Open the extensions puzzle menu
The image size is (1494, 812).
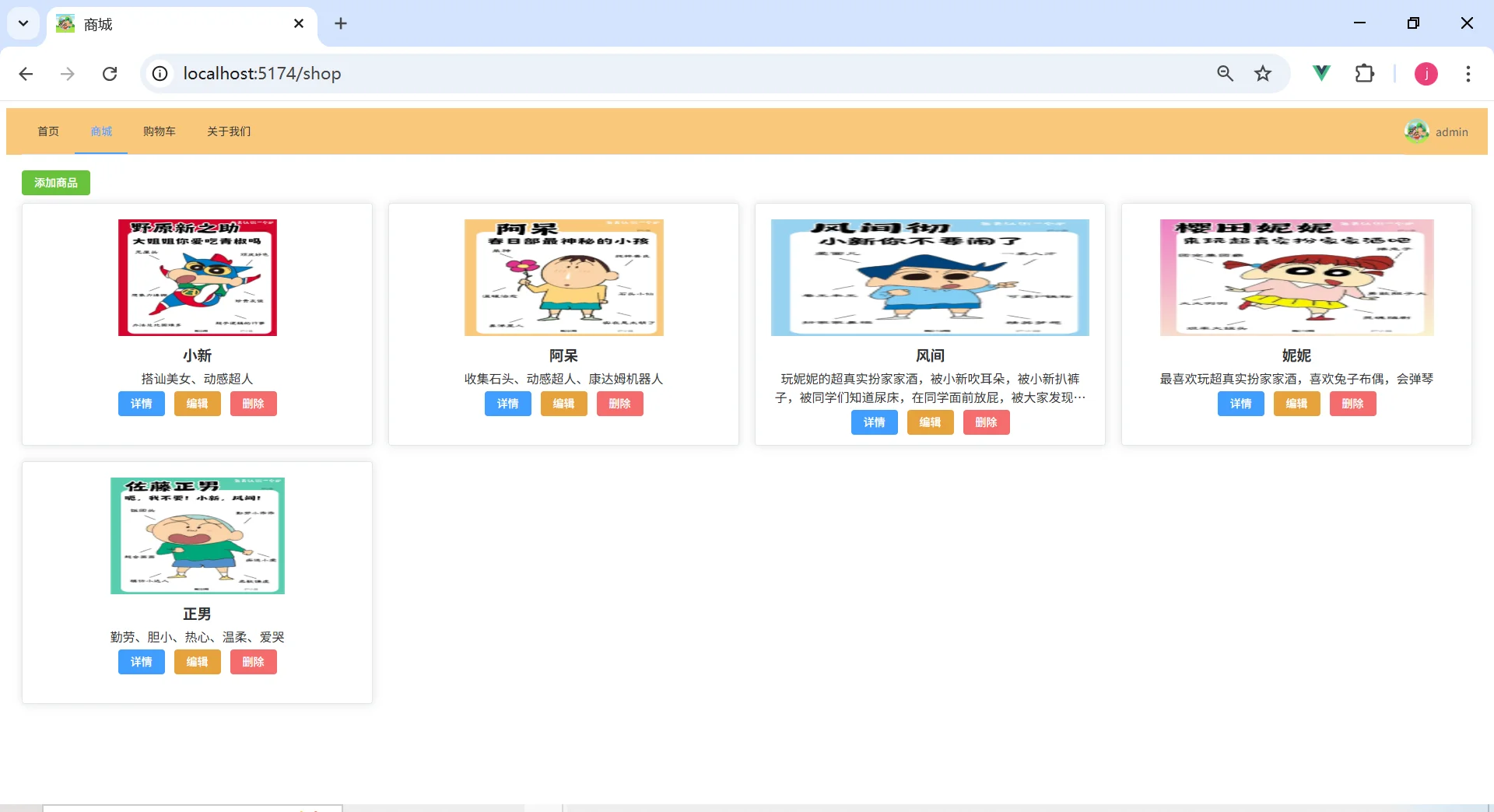1365,74
